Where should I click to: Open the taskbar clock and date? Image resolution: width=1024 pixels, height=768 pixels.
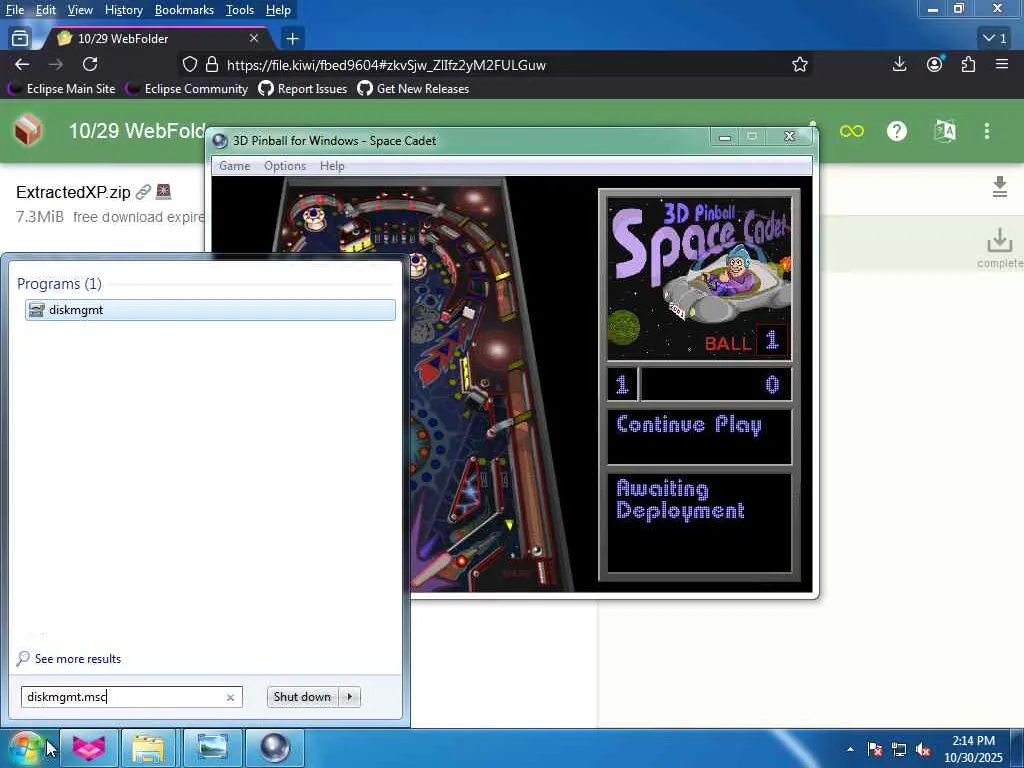click(973, 749)
